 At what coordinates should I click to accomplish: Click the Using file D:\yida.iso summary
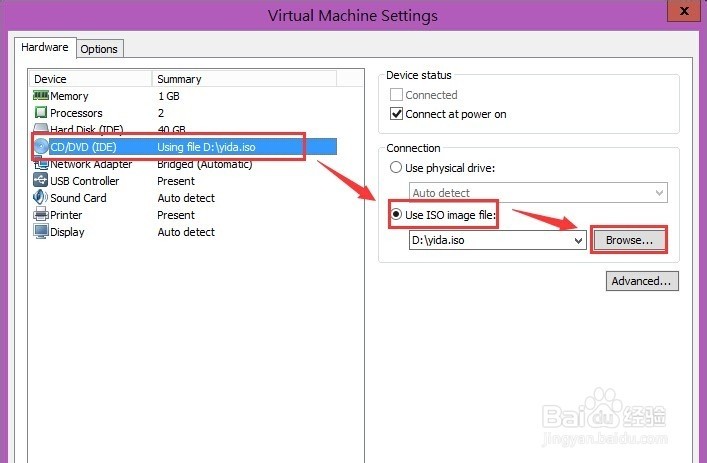[206, 147]
